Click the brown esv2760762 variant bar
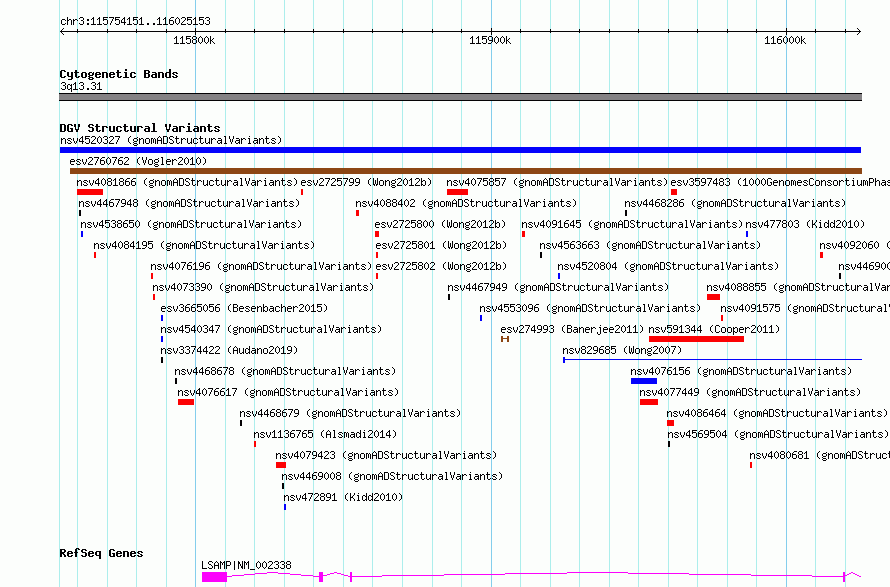Screen dimensions: 890x587 (x=465, y=171)
